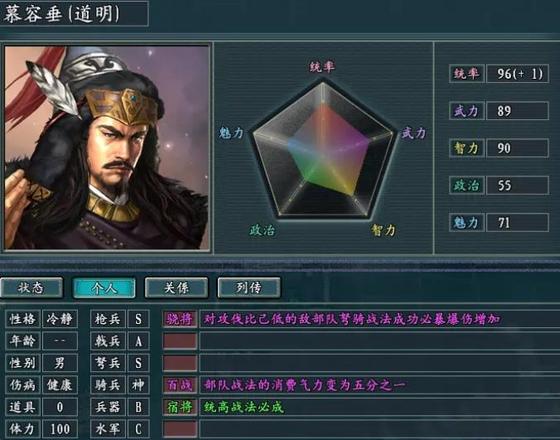Select the 骁将 skill tag
Screen dimensions: 560x440
(180, 319)
